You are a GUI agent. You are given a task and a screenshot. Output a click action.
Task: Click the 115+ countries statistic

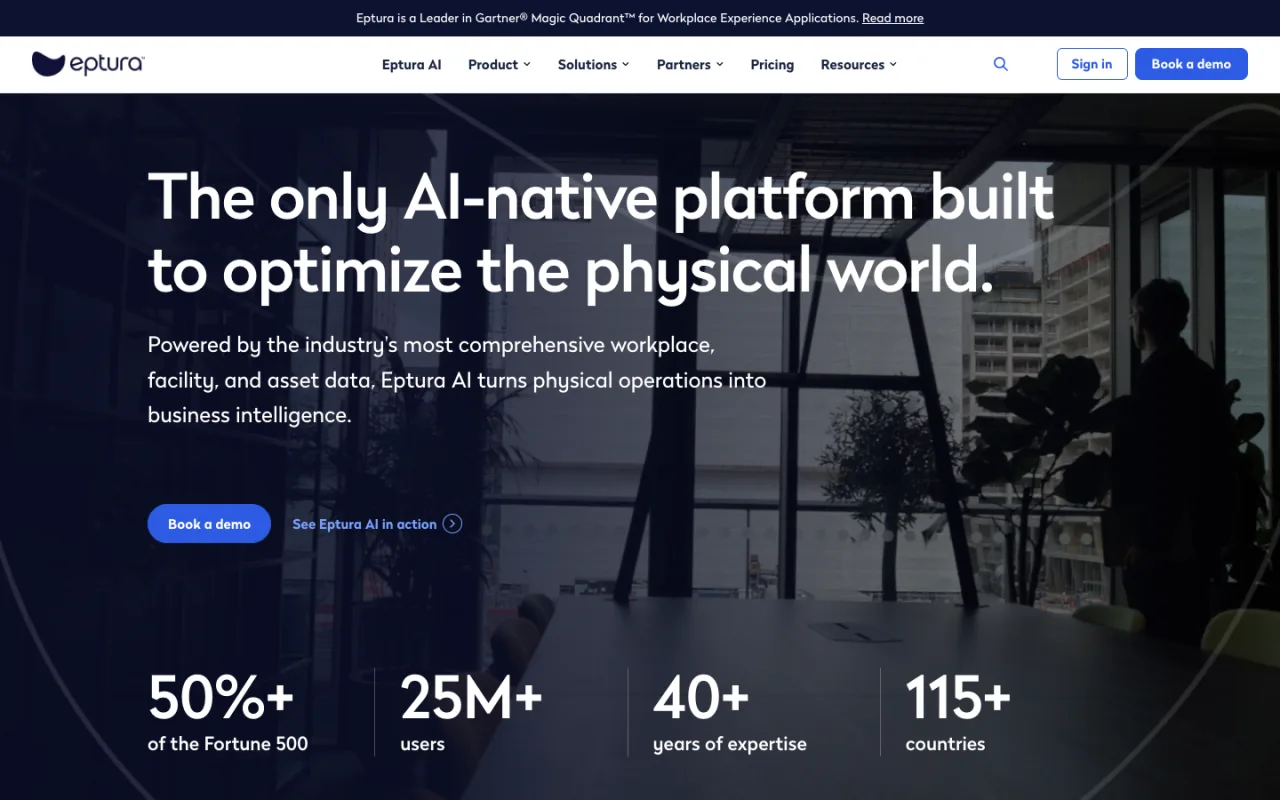[x=958, y=712]
